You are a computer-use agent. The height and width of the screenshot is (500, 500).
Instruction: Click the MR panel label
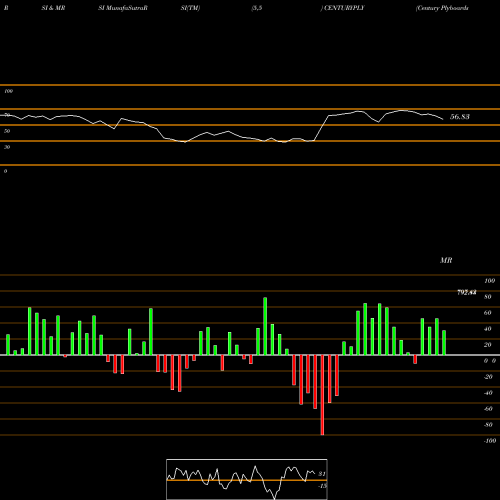[x=446, y=260]
